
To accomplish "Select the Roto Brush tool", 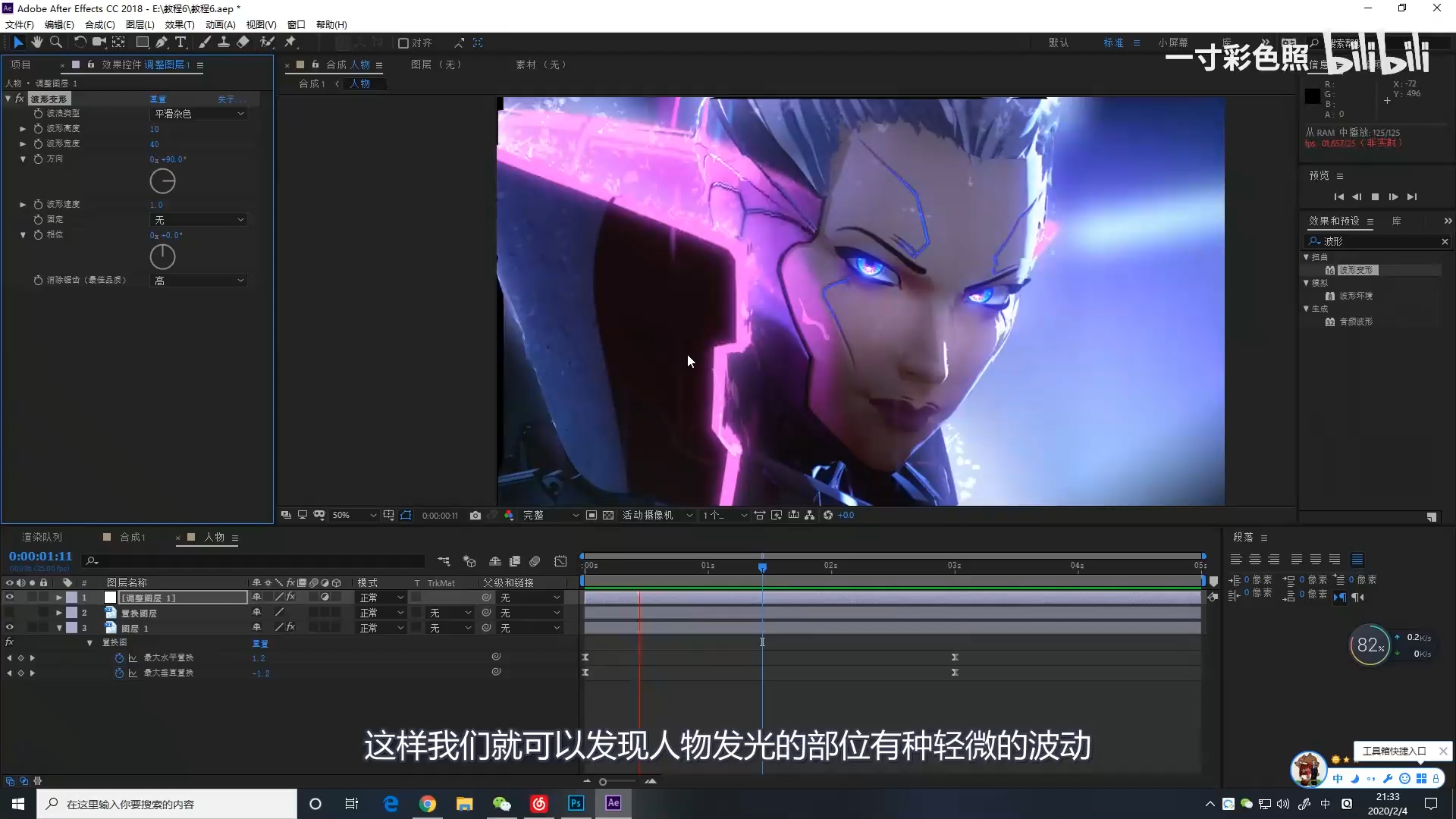I will click(x=267, y=42).
